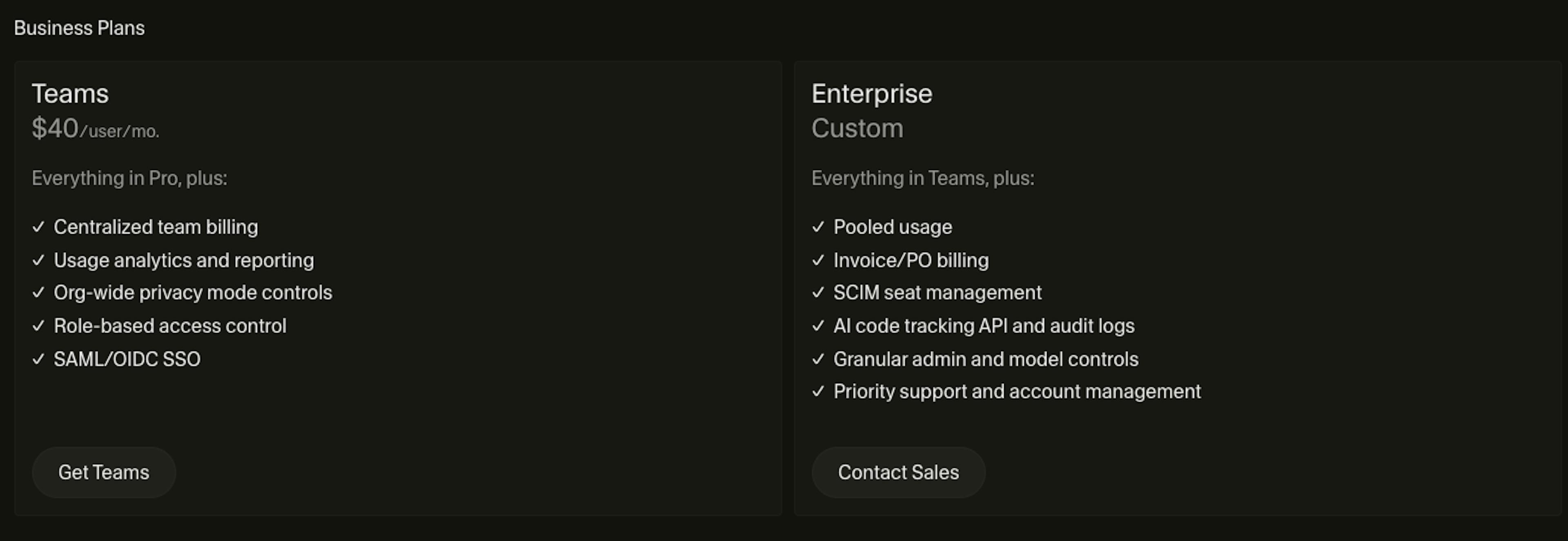Click checkmark next to Granular admin and model controls
This screenshot has height=541, width=1568.
coord(818,359)
